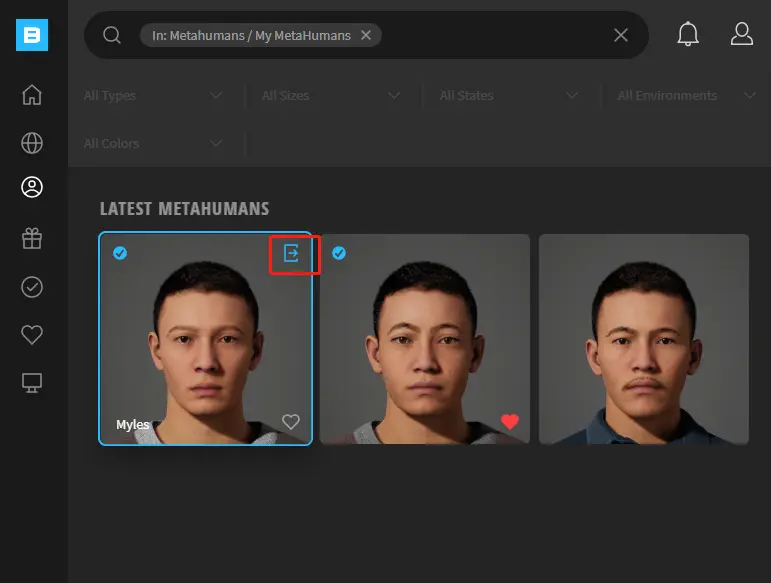Open notifications bell icon
771x583 pixels.
point(688,34)
